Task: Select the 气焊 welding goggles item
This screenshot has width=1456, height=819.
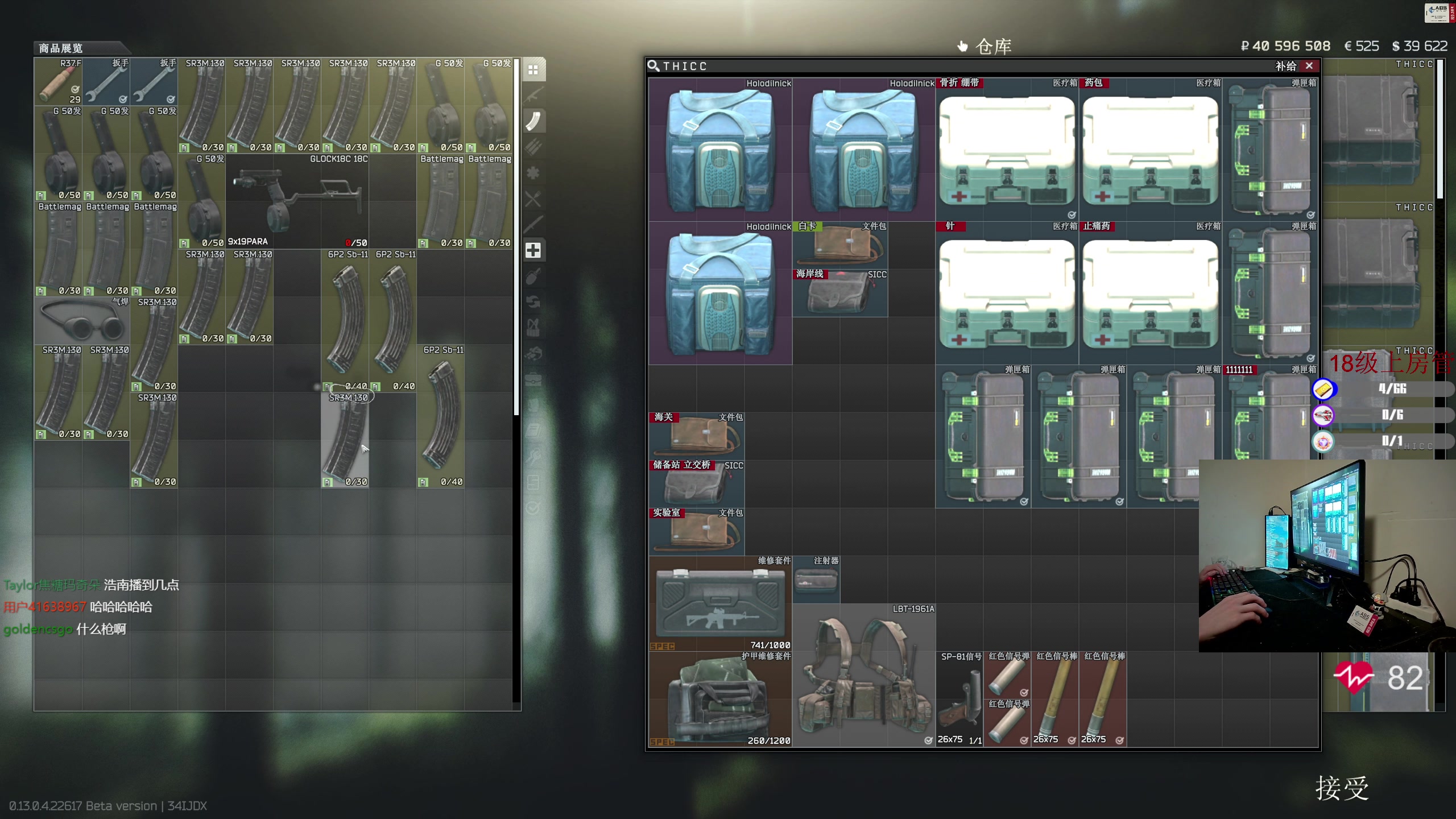Action: (x=82, y=321)
